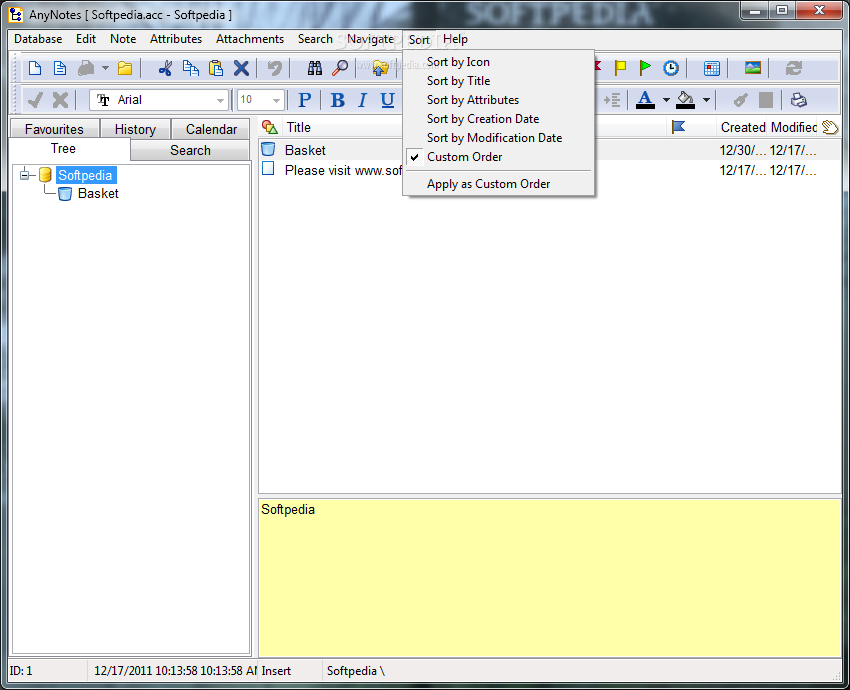Set the yellow flag on note
This screenshot has width=850, height=690.
coord(620,68)
